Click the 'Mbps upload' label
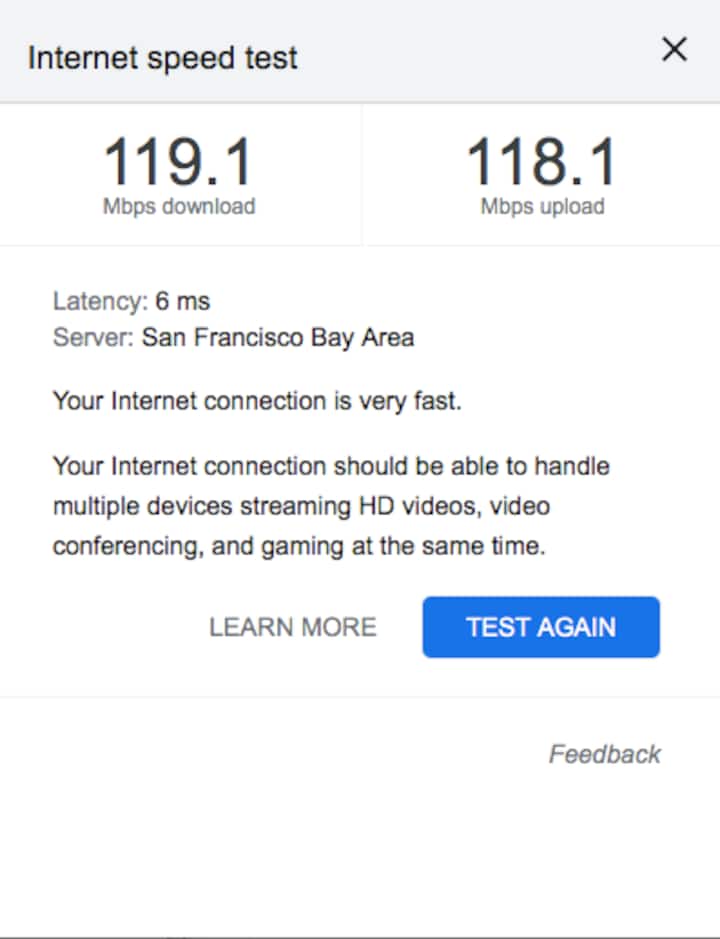The image size is (720, 939). pyautogui.click(x=542, y=207)
